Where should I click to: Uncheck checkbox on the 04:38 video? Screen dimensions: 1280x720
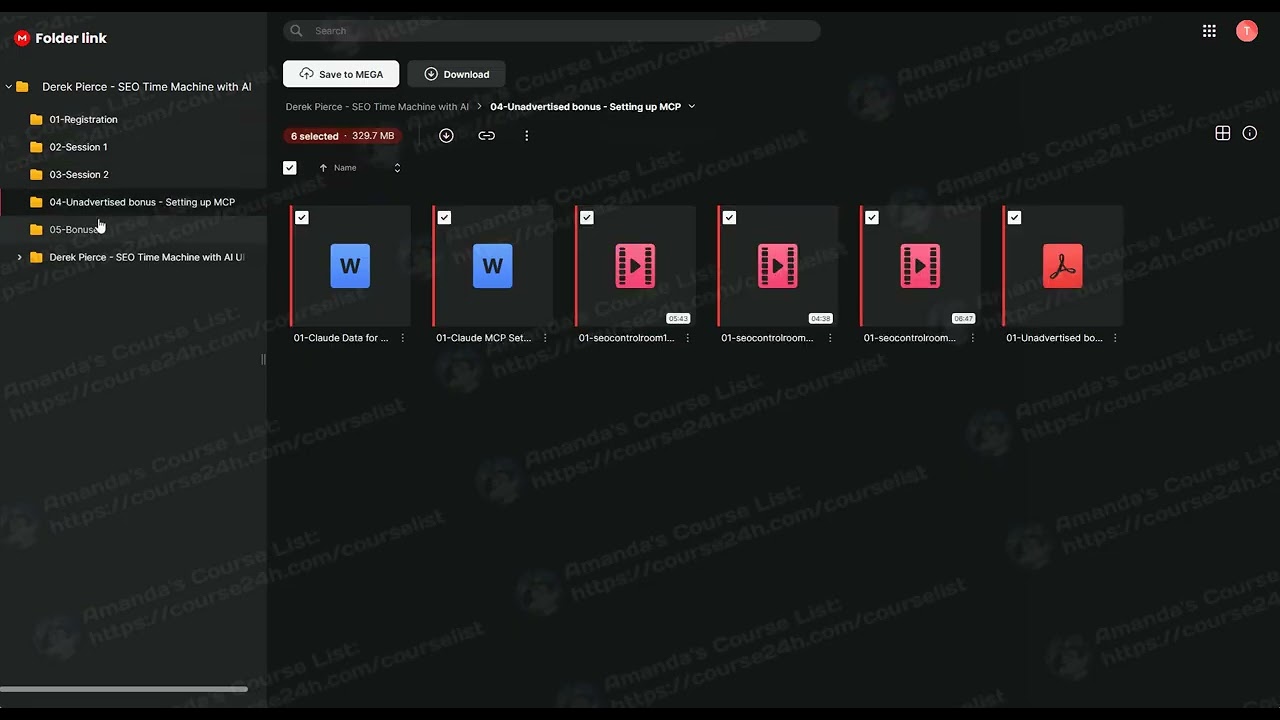pos(729,217)
